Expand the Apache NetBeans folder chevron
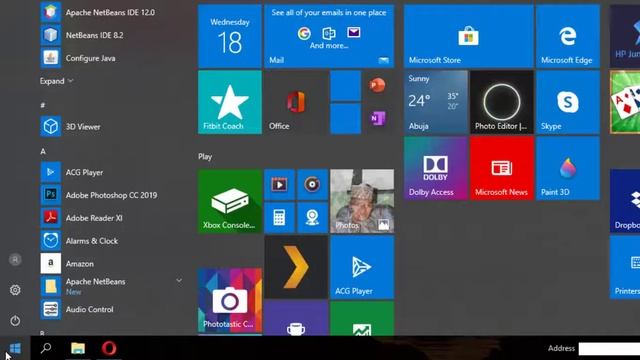This screenshot has width=640, height=360. click(179, 281)
